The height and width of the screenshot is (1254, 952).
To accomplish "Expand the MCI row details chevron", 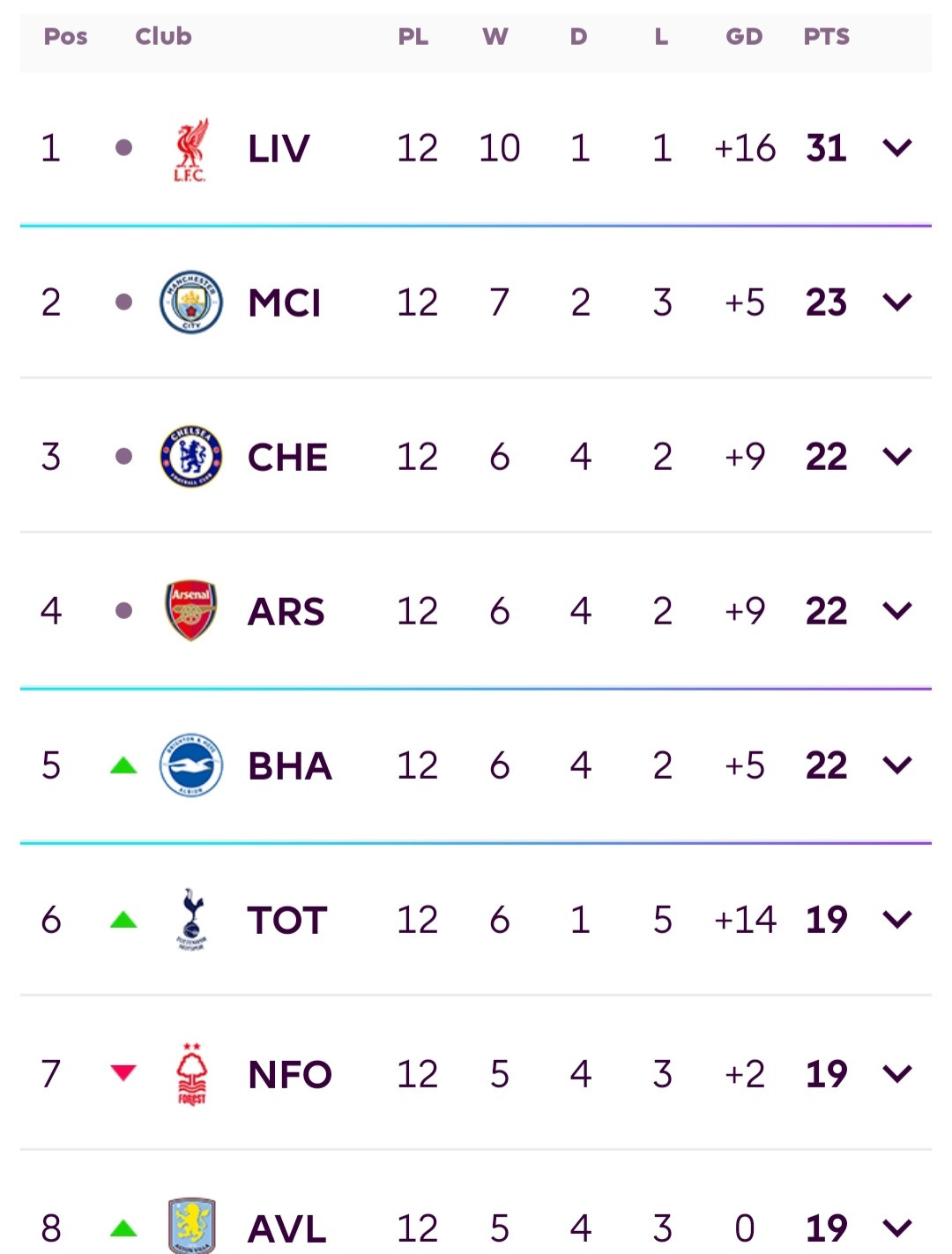I will click(896, 302).
